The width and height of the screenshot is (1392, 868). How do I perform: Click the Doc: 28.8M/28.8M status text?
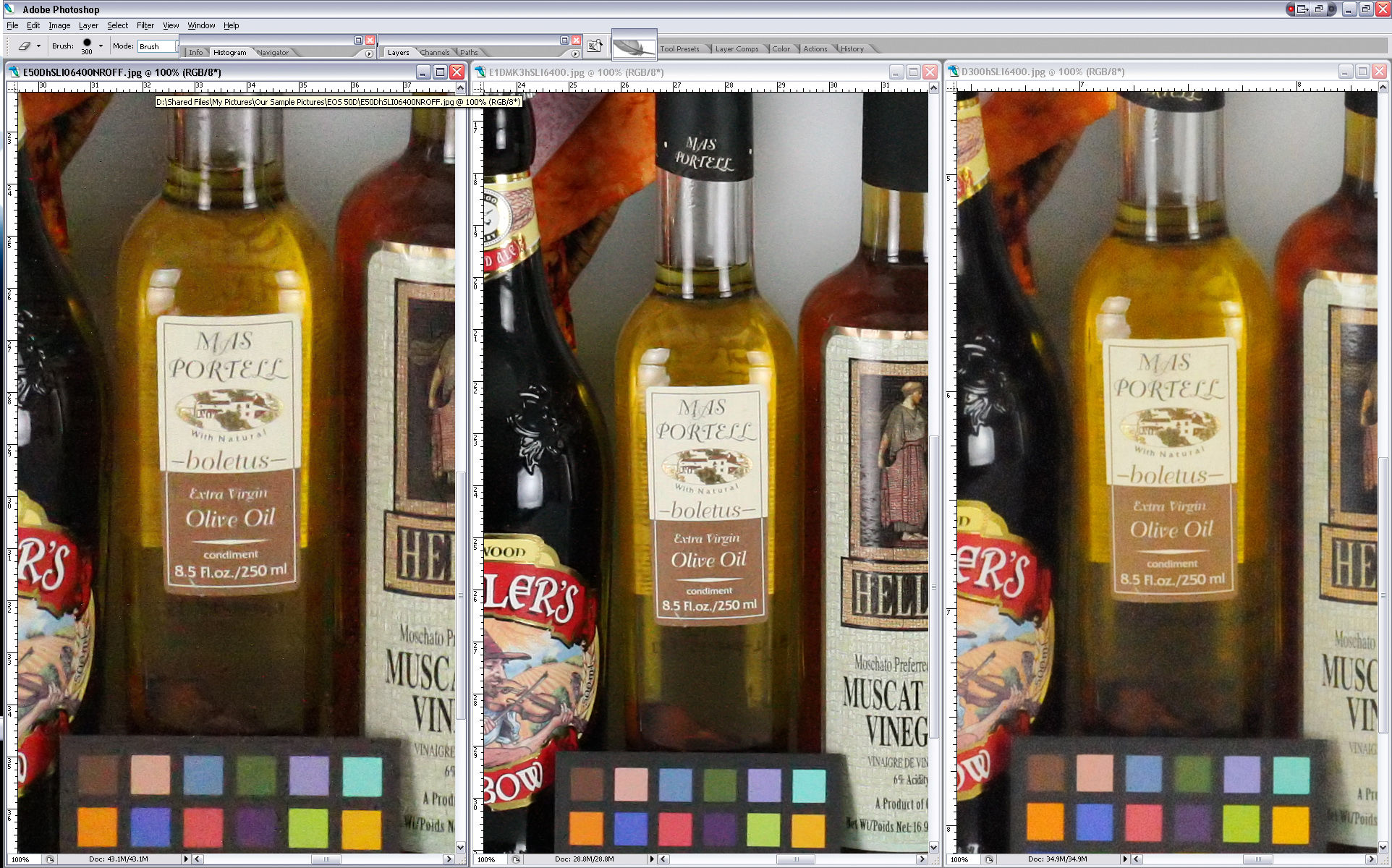pos(585,859)
